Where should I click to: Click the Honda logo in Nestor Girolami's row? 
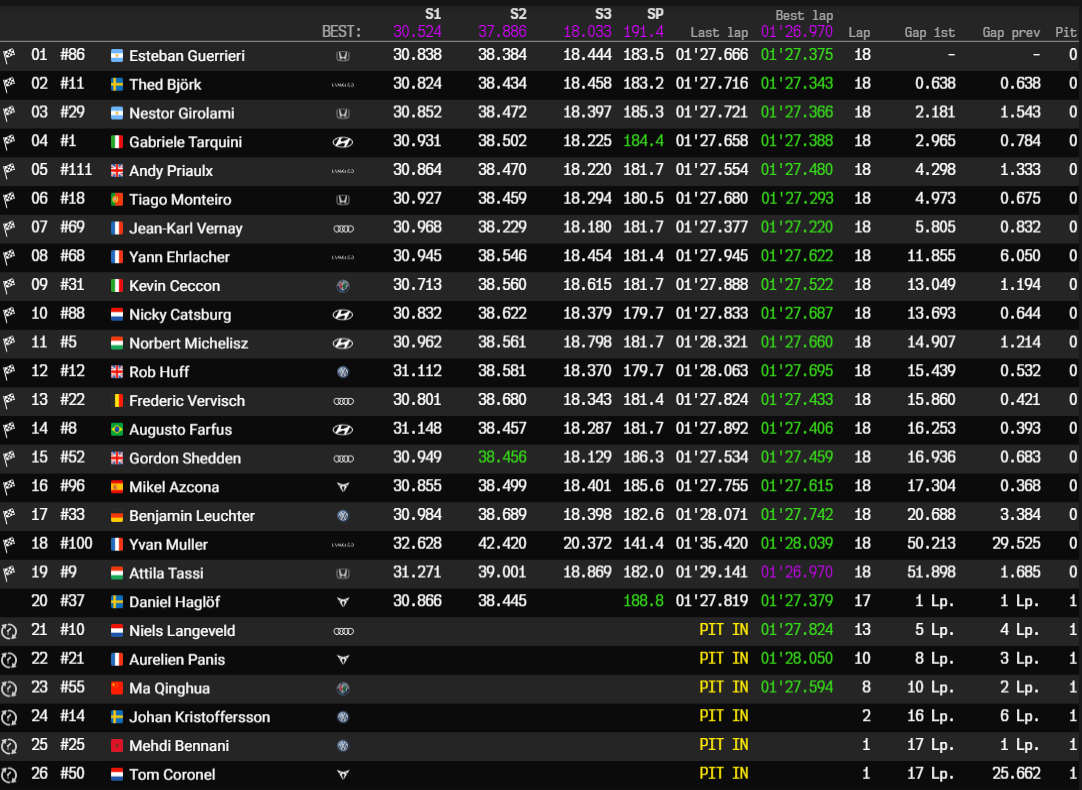pyautogui.click(x=342, y=114)
